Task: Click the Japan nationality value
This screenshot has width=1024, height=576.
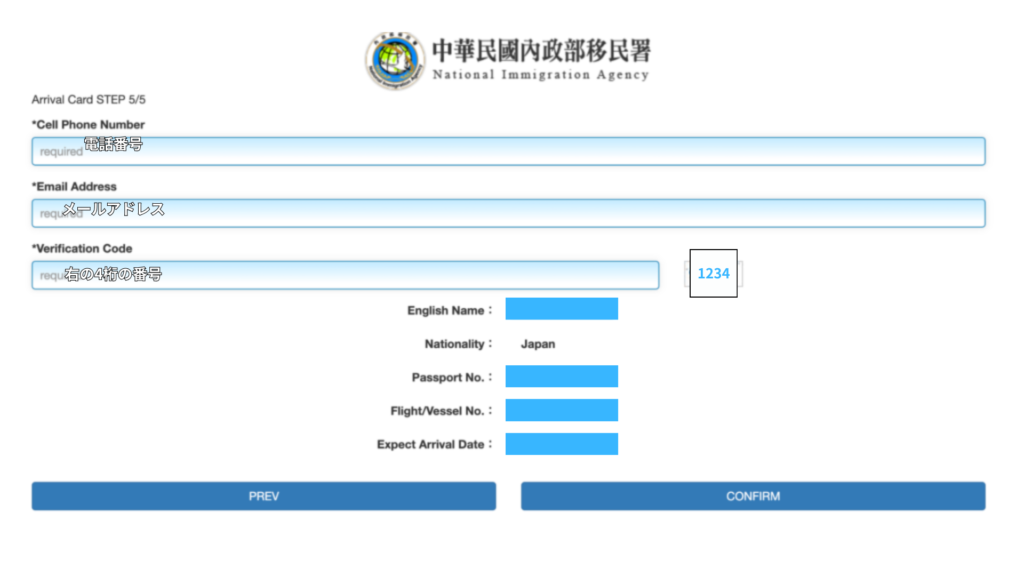Action: 538,344
